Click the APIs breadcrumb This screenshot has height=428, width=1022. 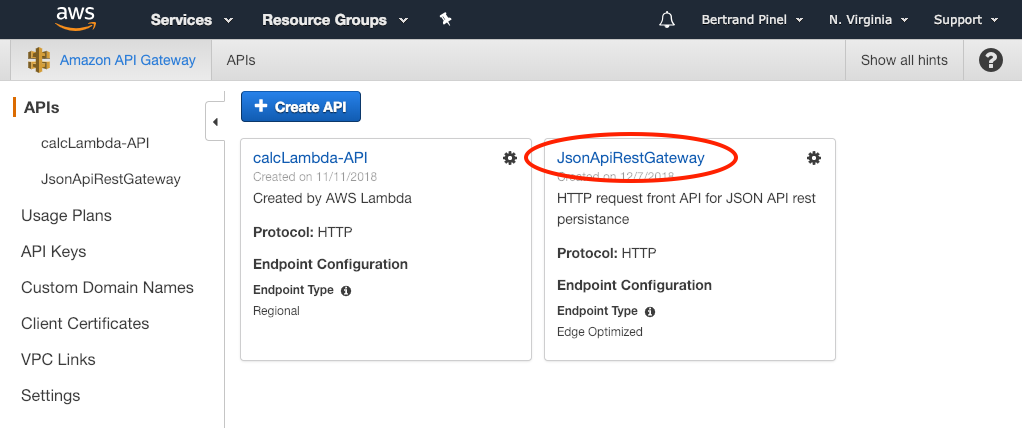(241, 61)
